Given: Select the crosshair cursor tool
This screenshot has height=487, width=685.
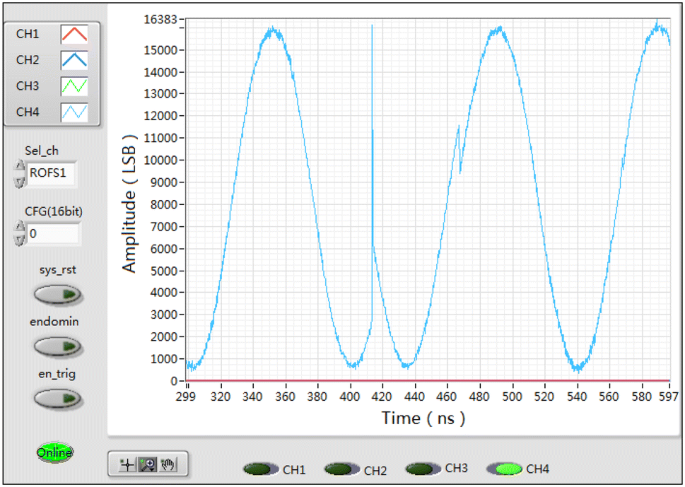Looking at the screenshot, I should point(128,465).
